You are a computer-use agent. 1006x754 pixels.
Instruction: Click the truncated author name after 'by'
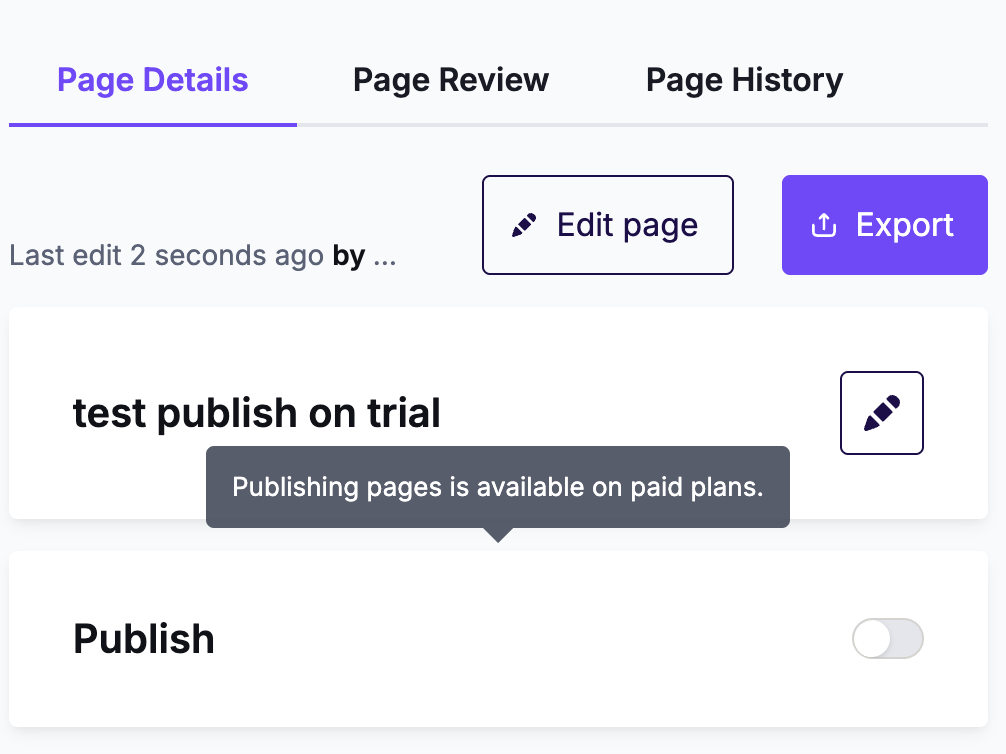coord(383,256)
